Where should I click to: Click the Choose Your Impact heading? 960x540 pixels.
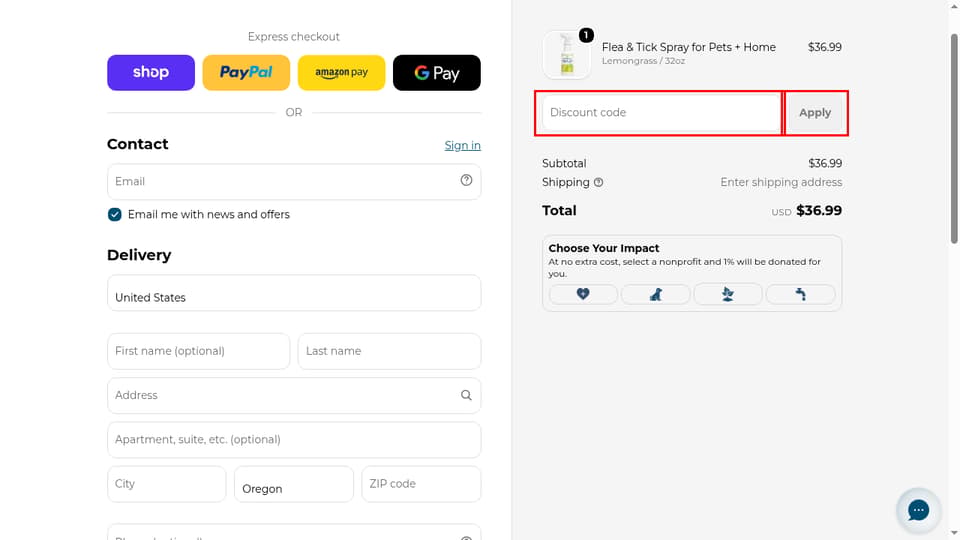(x=604, y=248)
